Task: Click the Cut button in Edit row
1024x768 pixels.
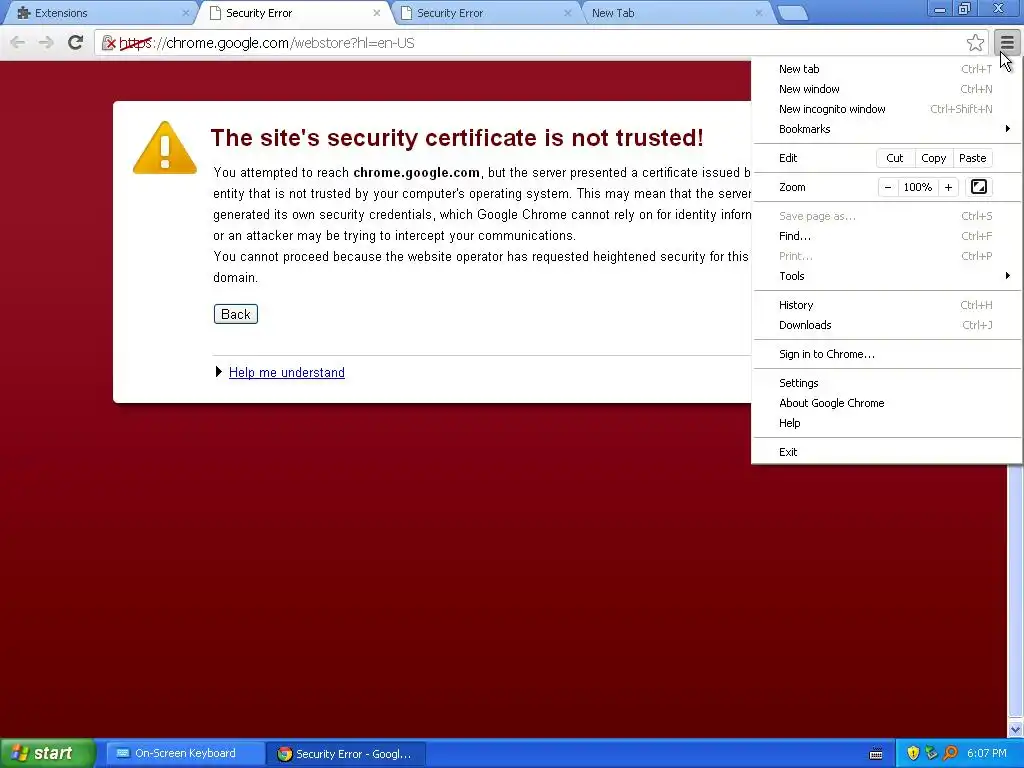Action: pos(895,158)
